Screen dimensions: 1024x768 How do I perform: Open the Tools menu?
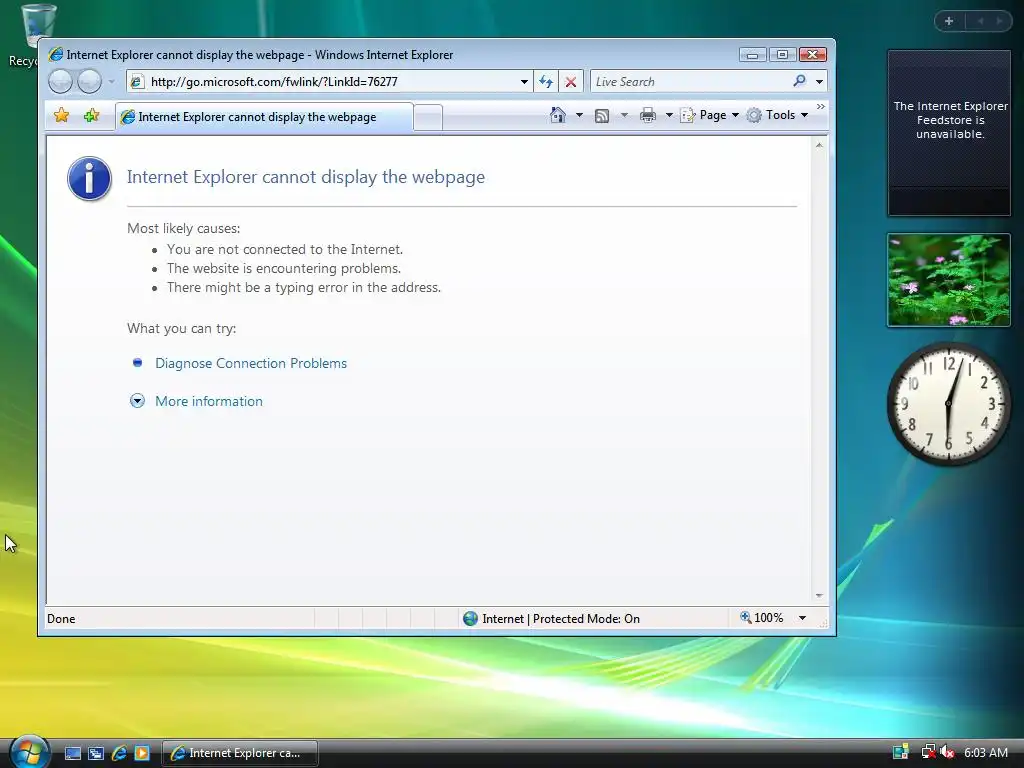click(x=778, y=115)
